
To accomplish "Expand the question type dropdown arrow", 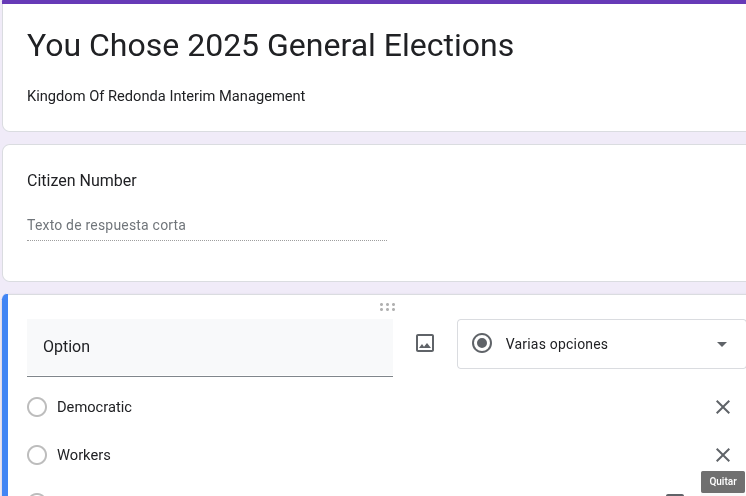I will point(722,344).
